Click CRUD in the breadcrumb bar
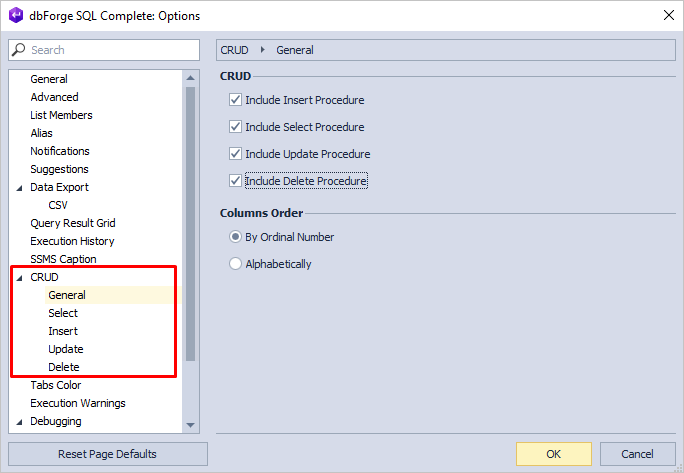The width and height of the screenshot is (684, 473). point(234,50)
